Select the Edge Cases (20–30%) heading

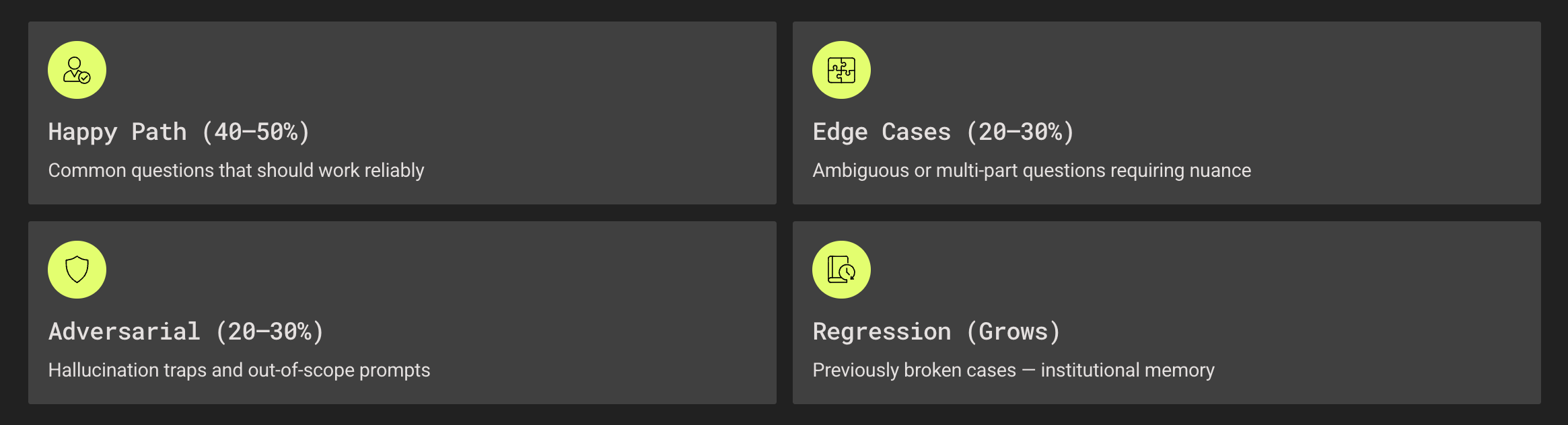click(x=943, y=132)
